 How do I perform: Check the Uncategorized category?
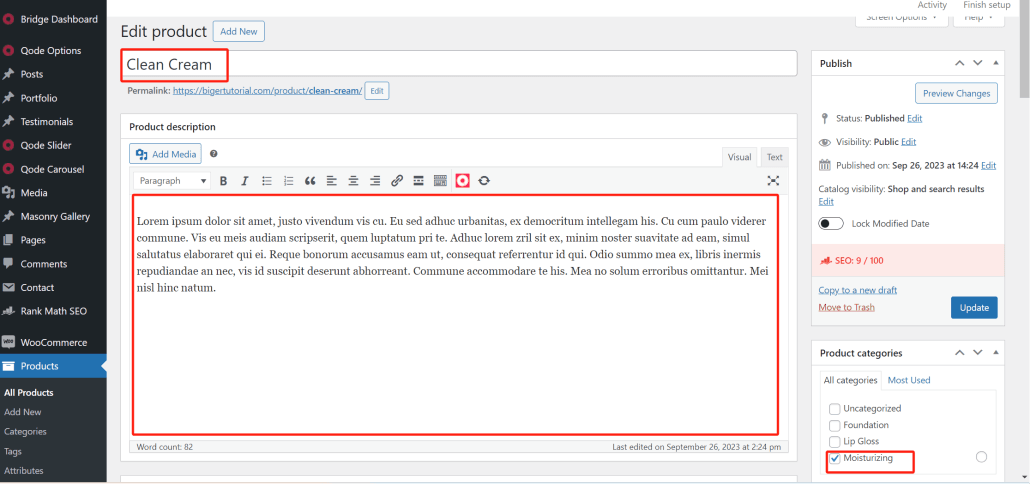click(x=835, y=408)
